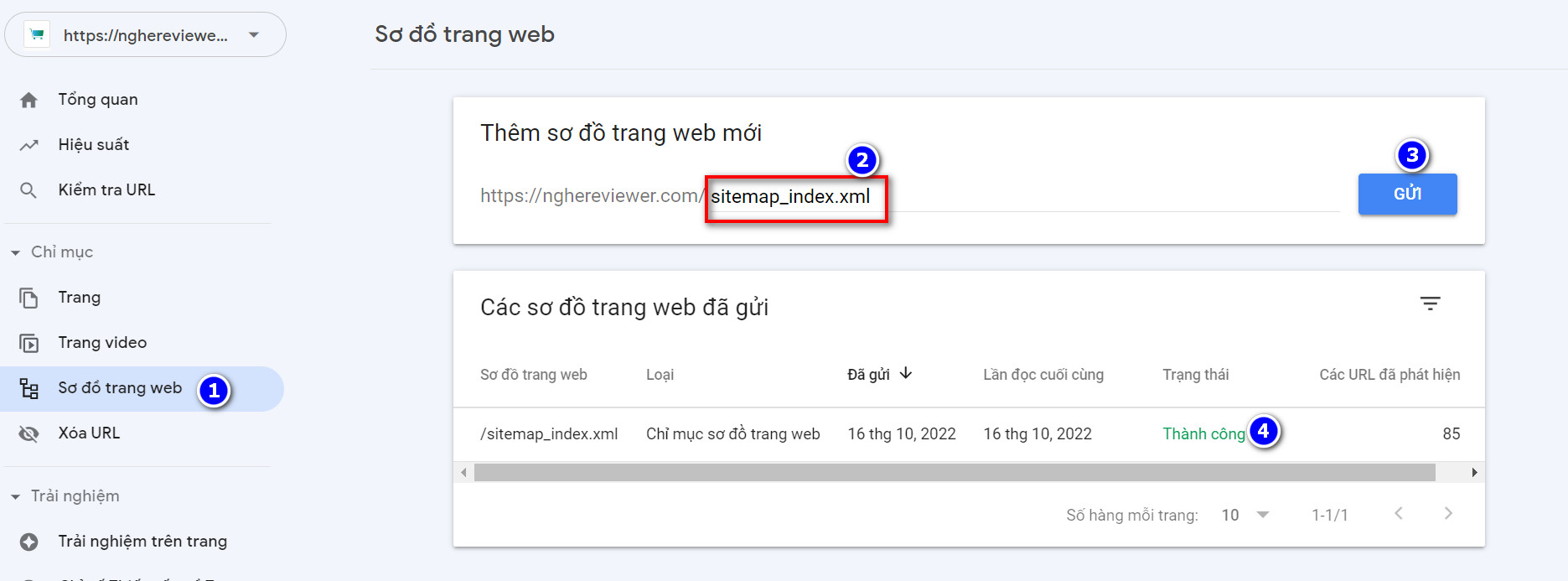Click Thêm sơ đồ trang web mới heading
Image resolution: width=1568 pixels, height=581 pixels.
(621, 133)
